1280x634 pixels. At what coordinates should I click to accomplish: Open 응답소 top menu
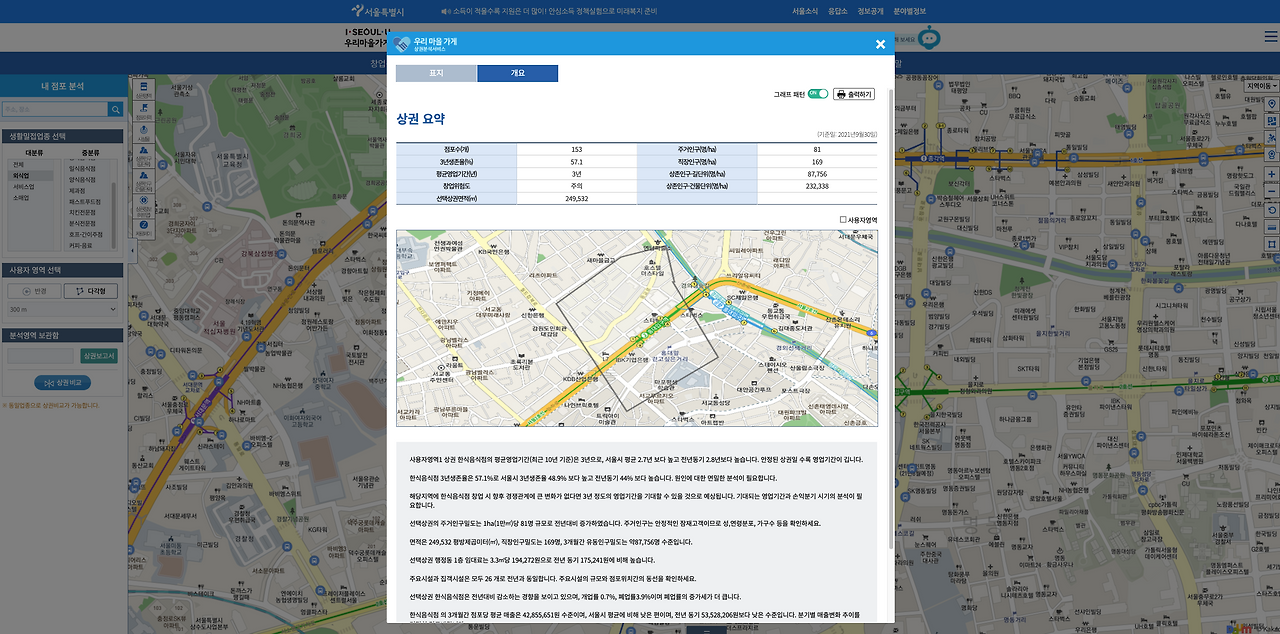[838, 11]
